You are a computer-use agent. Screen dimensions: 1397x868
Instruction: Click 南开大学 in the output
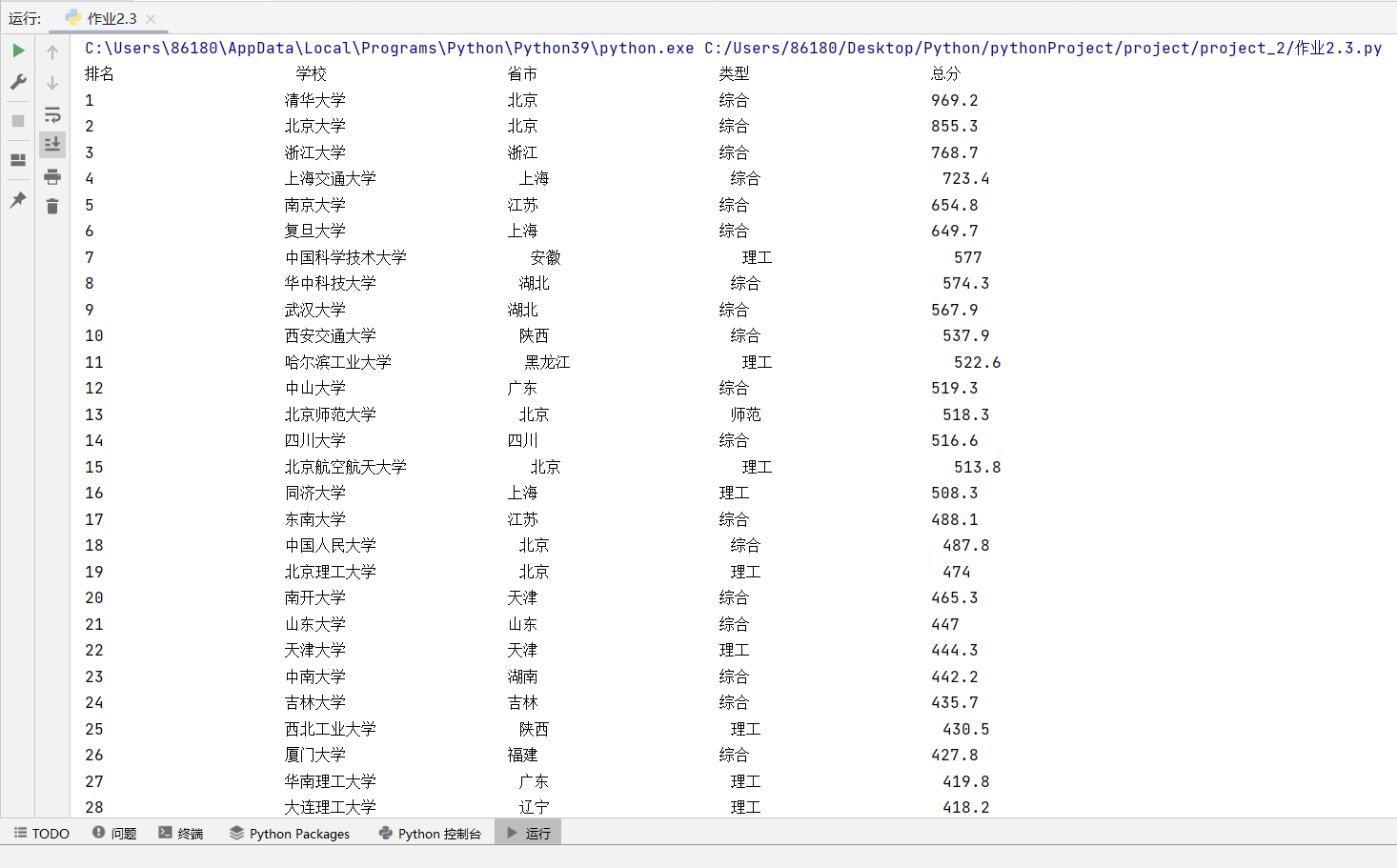coord(314,597)
